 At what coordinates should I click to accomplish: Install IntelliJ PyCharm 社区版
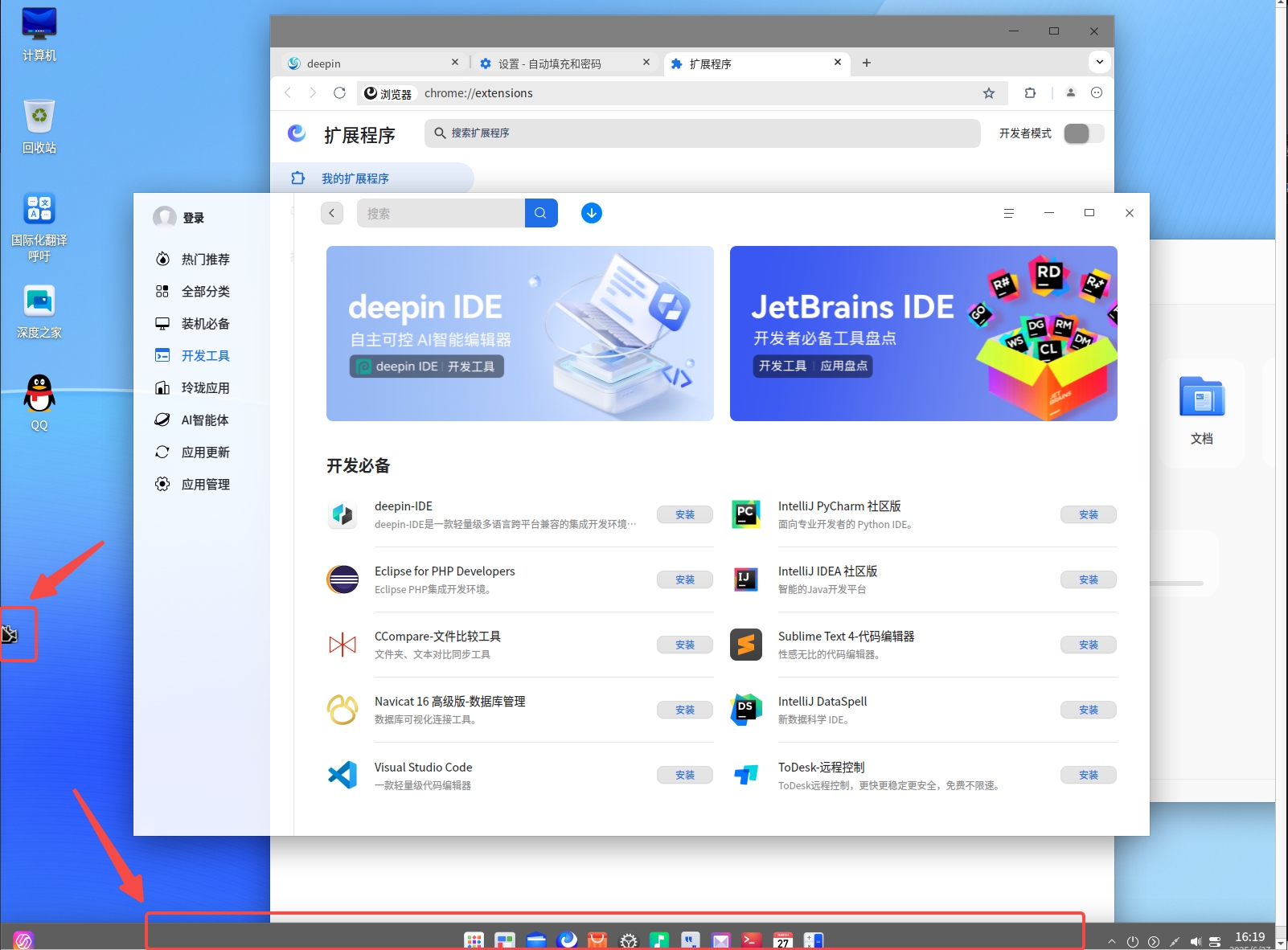click(1089, 514)
